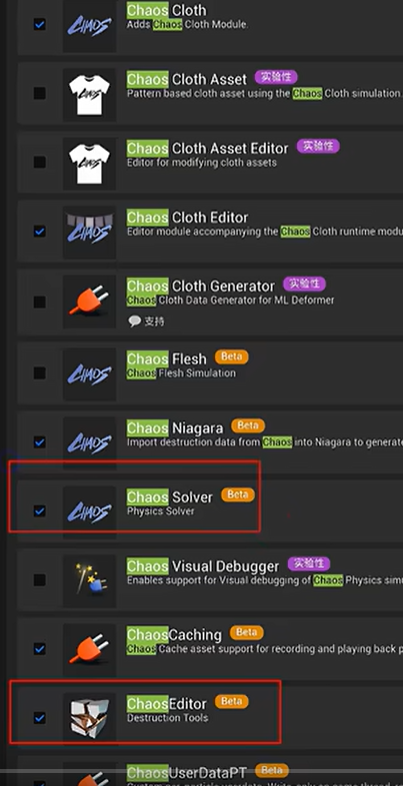Click the Chaos Flesh logo icon

click(x=89, y=373)
